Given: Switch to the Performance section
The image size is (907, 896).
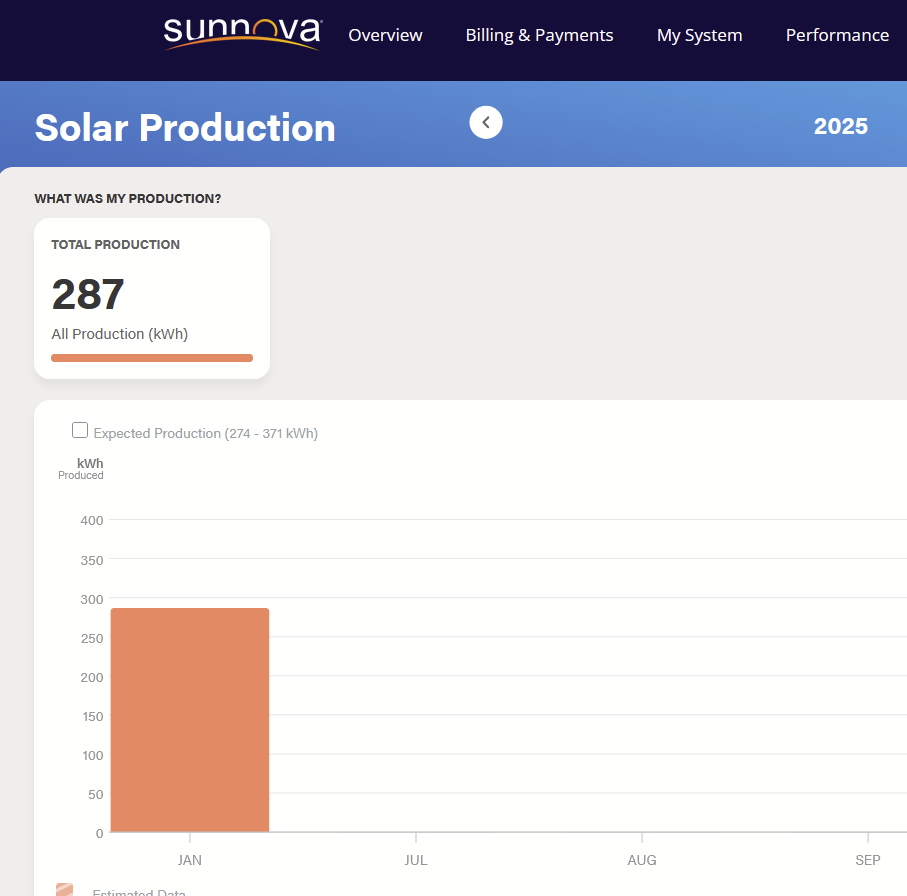Looking at the screenshot, I should click(837, 35).
